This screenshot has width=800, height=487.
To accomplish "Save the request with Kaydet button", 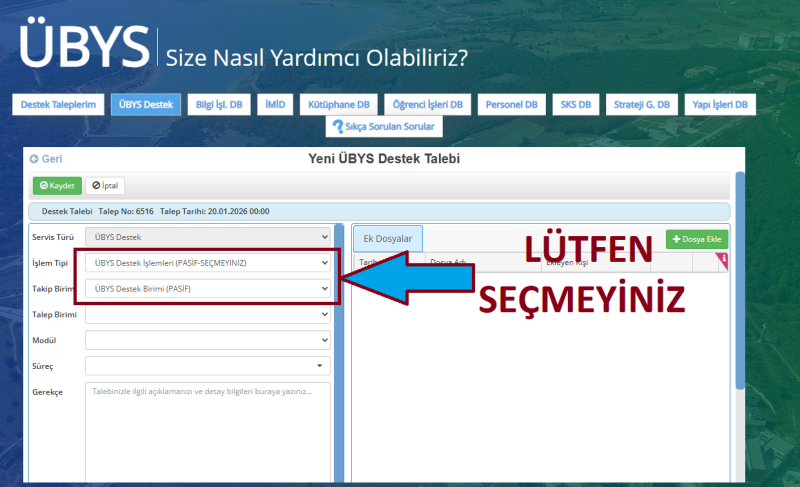I will pyautogui.click(x=57, y=186).
